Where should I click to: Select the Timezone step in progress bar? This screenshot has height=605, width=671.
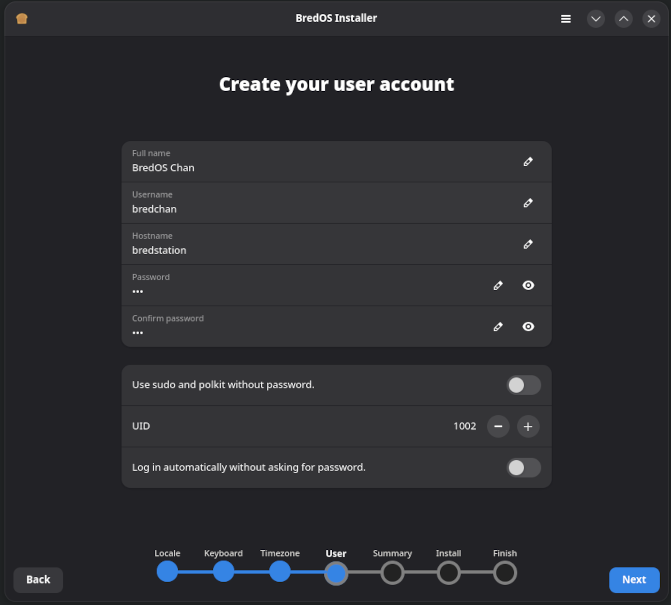pyautogui.click(x=280, y=571)
